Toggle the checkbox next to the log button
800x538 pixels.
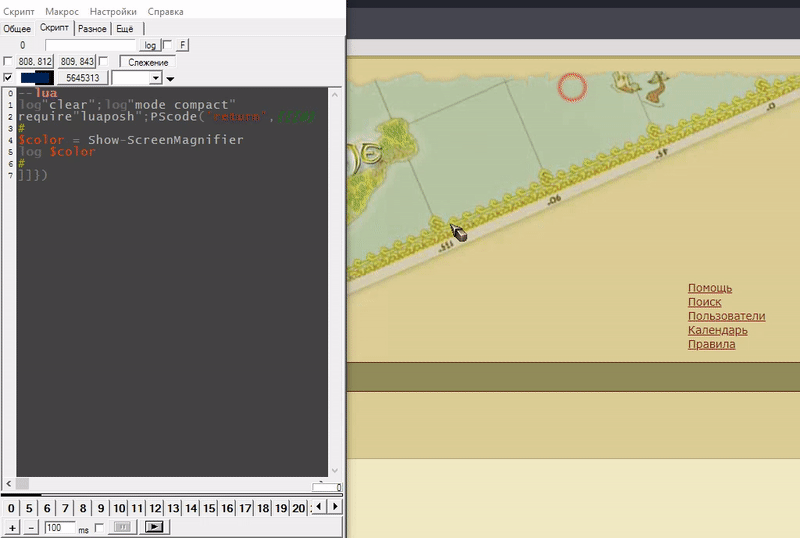(x=167, y=45)
